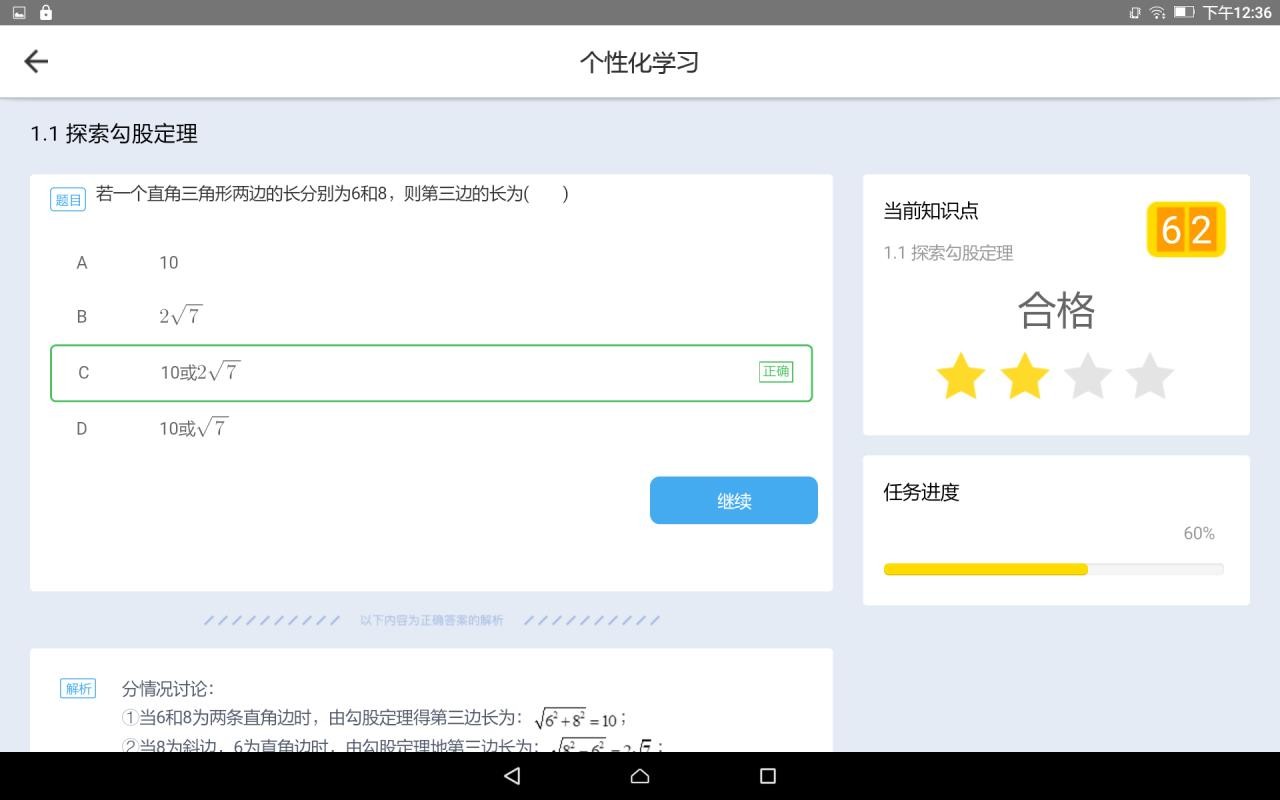The width and height of the screenshot is (1280, 800).
Task: Tap the back arrow to exit 个性化学习
Action: [36, 61]
